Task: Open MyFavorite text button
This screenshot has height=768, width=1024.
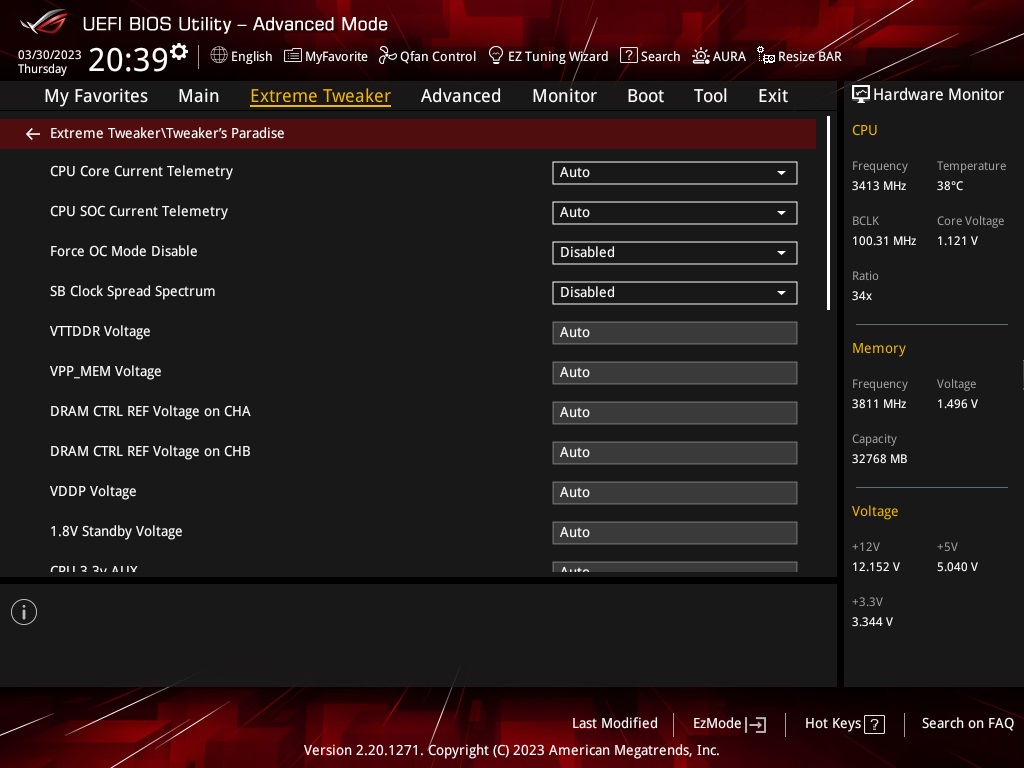Action: (336, 56)
